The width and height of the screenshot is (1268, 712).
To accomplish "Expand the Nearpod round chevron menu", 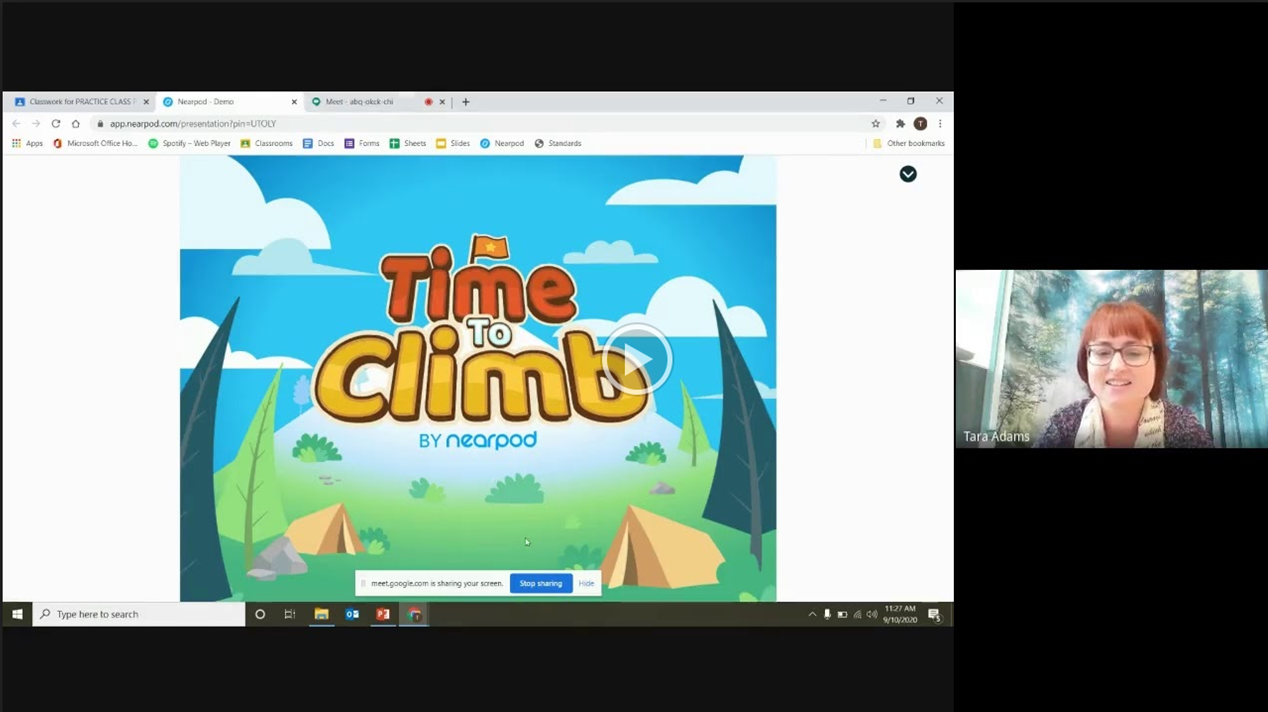I will point(908,174).
